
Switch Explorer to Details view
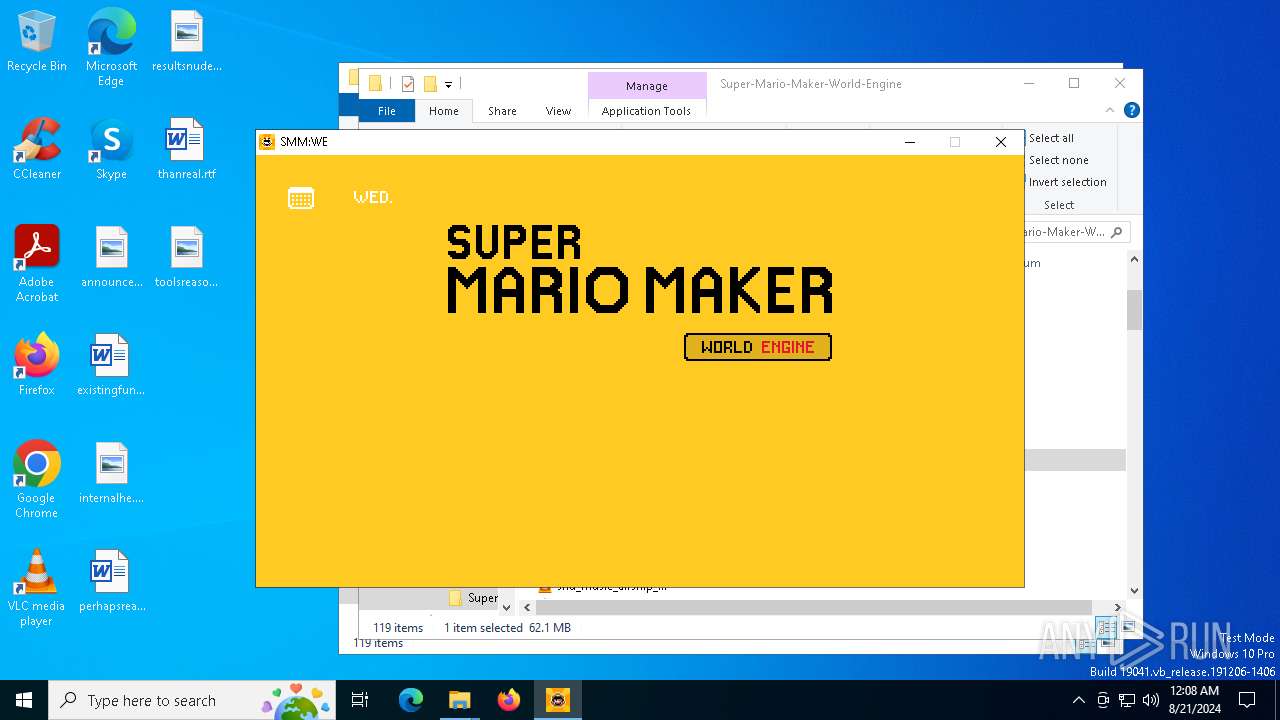pyautogui.click(x=1106, y=628)
